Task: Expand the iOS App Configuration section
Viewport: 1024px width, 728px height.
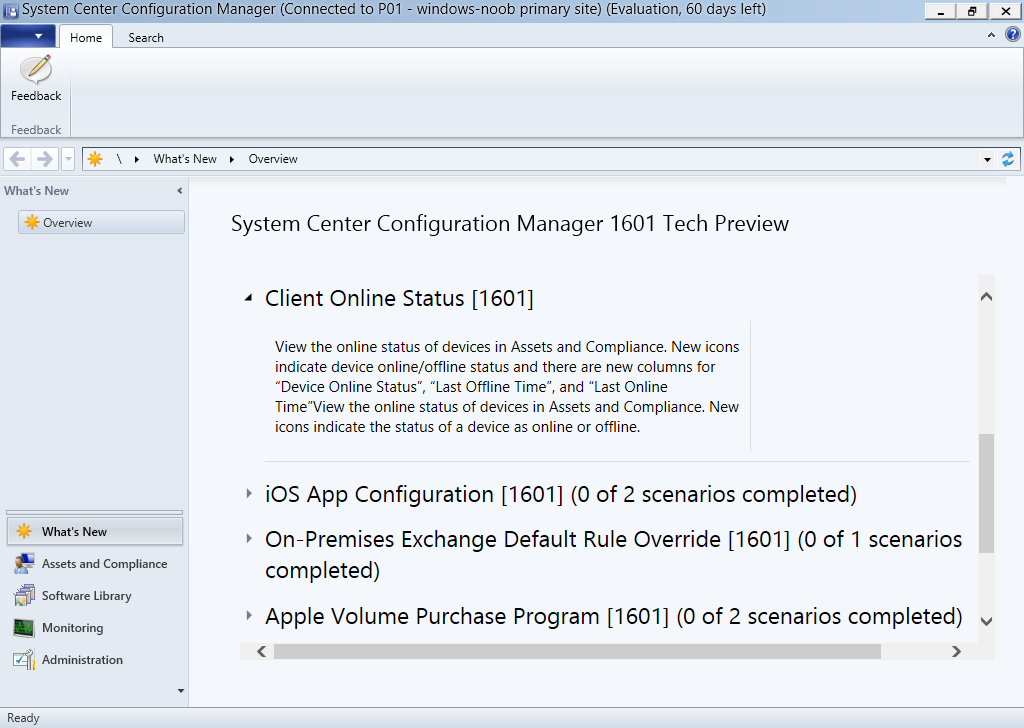Action: (x=249, y=494)
